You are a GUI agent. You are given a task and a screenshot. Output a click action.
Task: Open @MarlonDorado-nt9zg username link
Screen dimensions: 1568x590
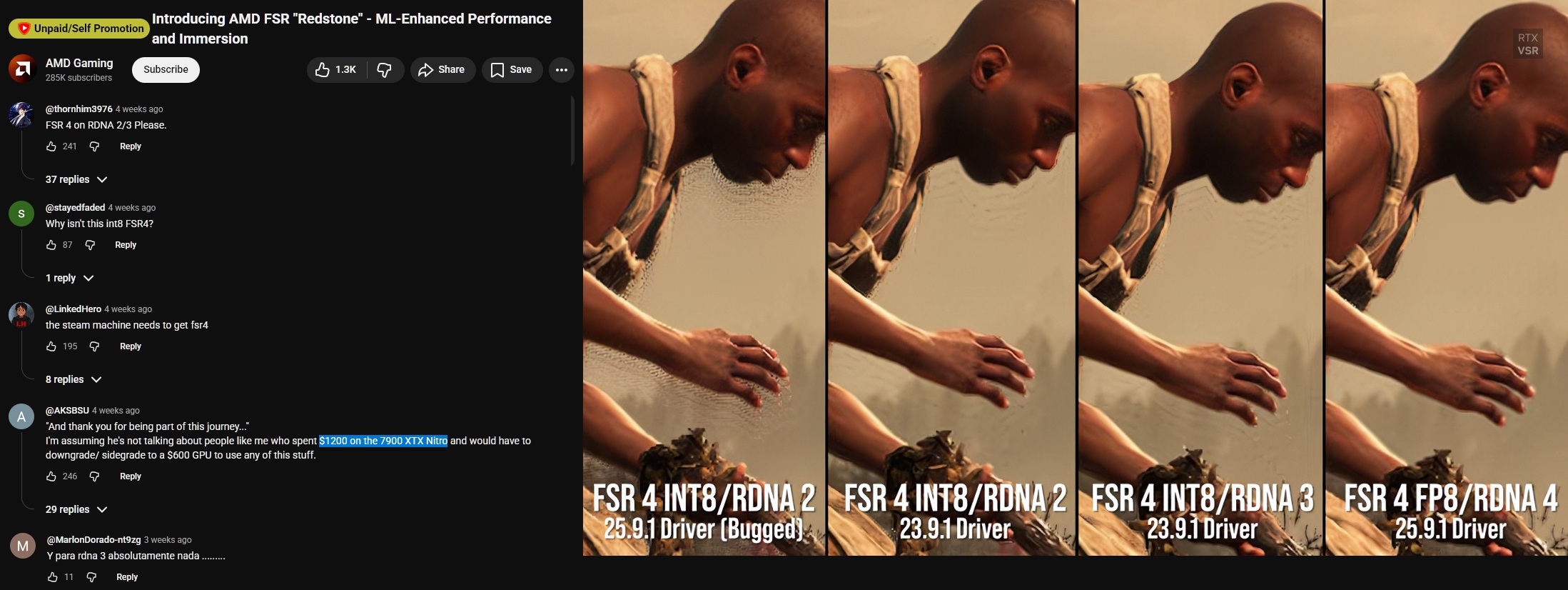[x=93, y=540]
